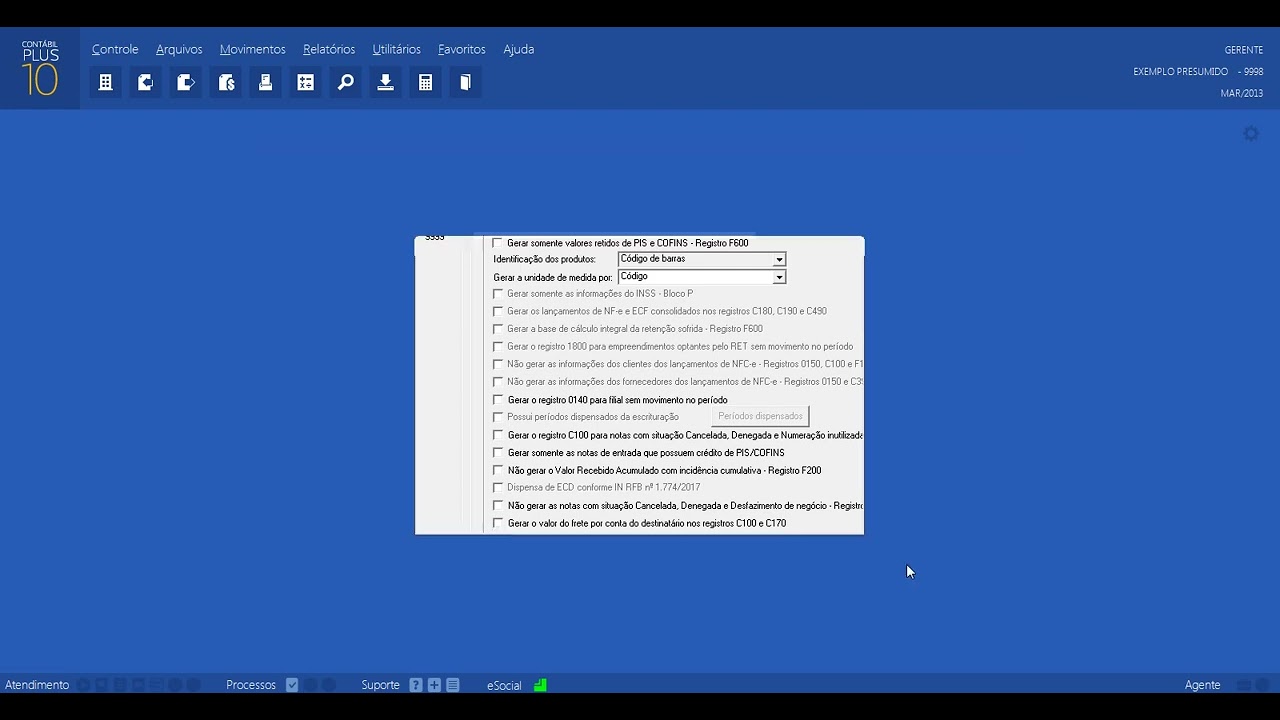
Task: Toggle 'Gerar somente as informações do INSS' checkbox
Action: point(498,294)
